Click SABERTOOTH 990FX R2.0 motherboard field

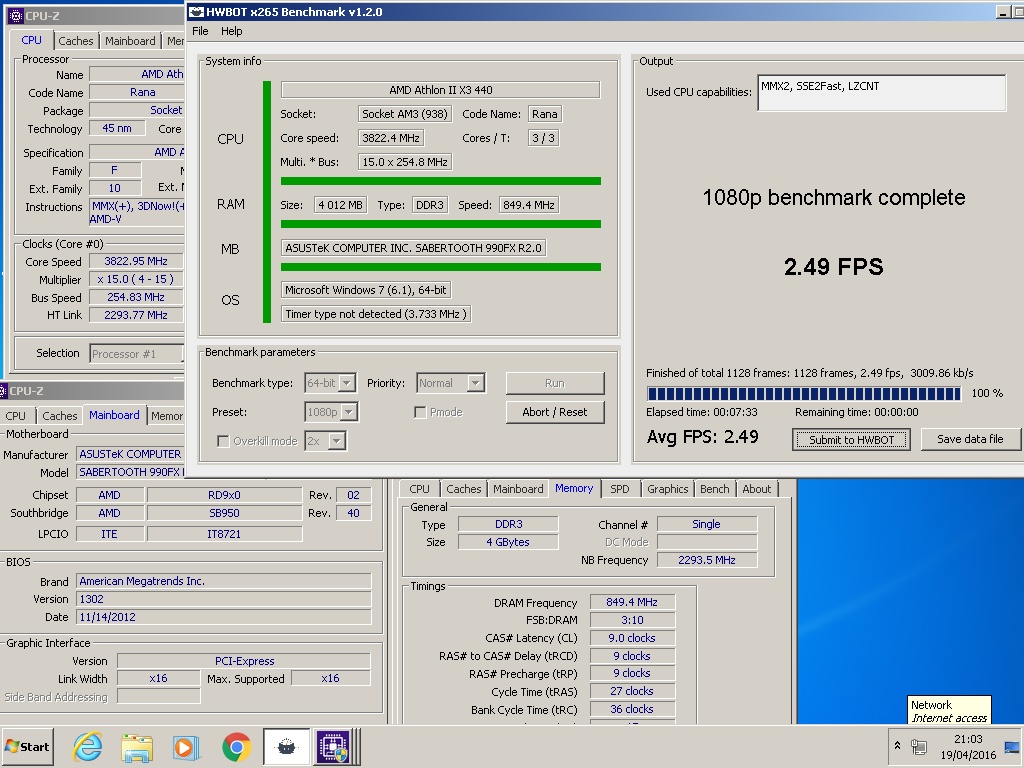coord(413,248)
